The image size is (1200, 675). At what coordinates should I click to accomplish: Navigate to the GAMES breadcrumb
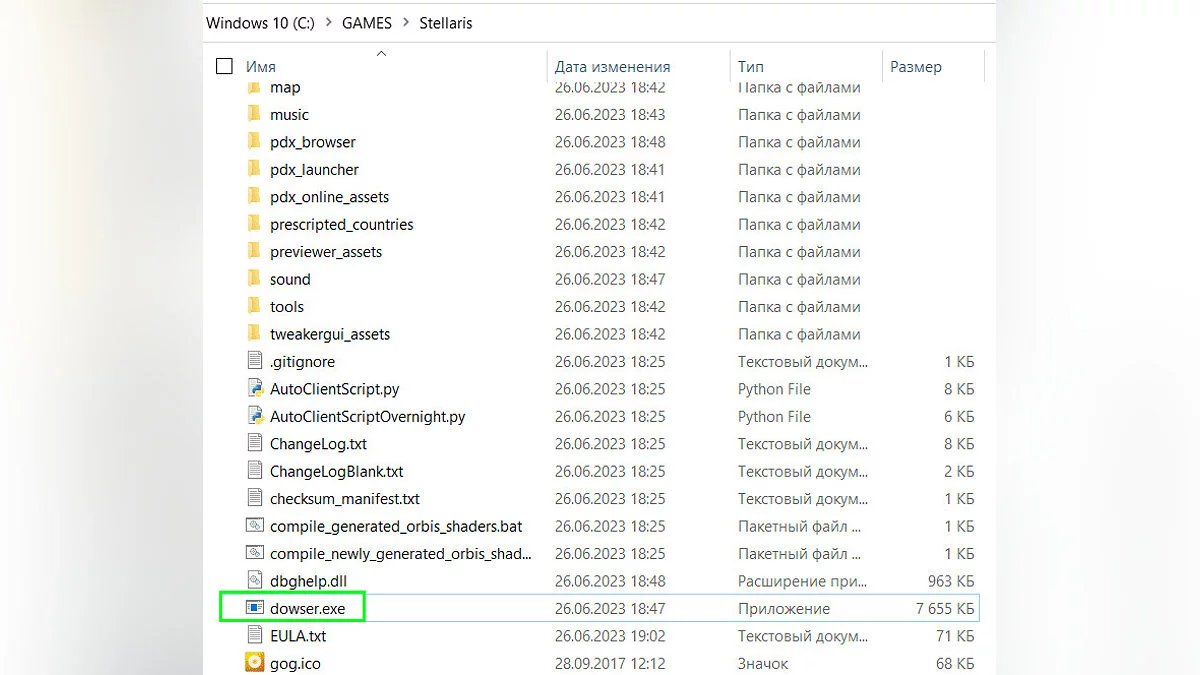368,22
